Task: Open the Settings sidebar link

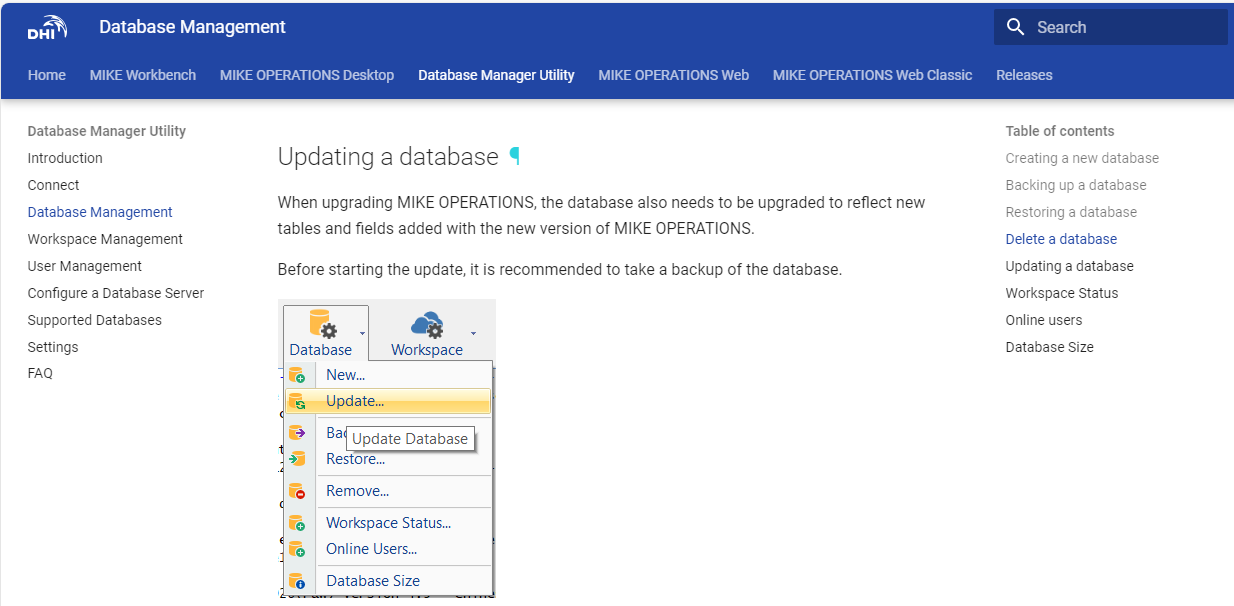Action: point(53,347)
